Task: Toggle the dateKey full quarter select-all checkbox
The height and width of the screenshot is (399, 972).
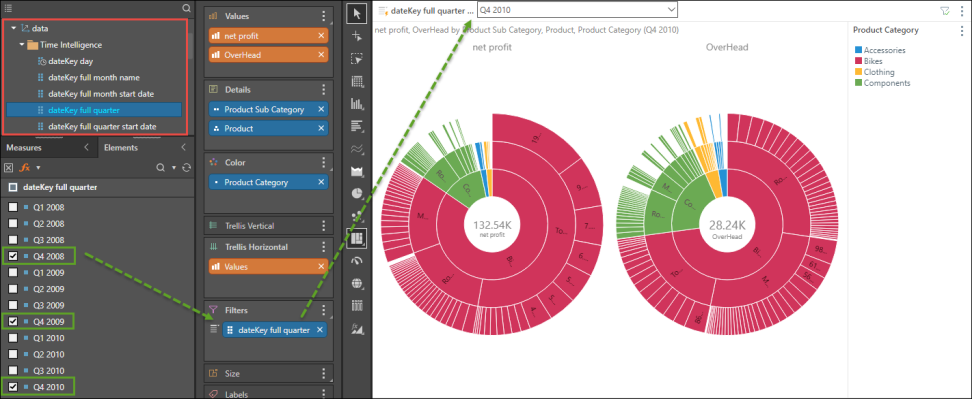Action: 12,187
